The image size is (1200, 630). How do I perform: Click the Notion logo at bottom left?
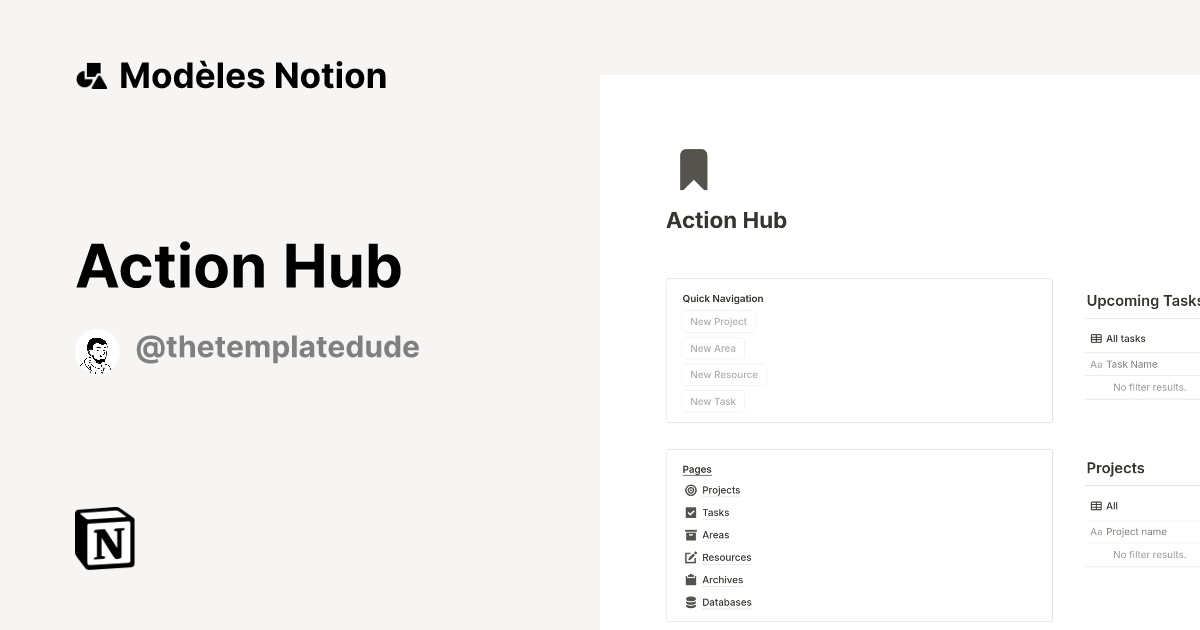(104, 538)
